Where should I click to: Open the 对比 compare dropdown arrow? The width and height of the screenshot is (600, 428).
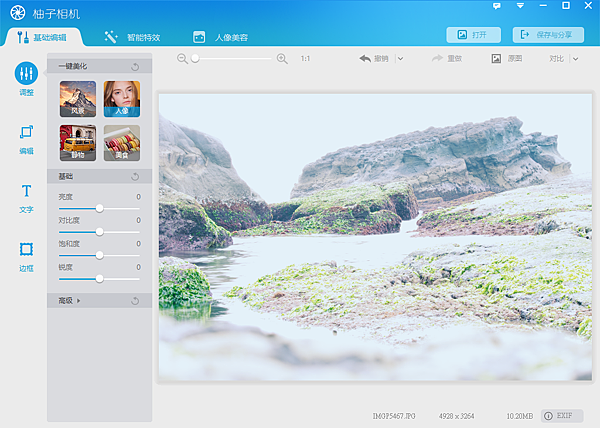(x=576, y=59)
